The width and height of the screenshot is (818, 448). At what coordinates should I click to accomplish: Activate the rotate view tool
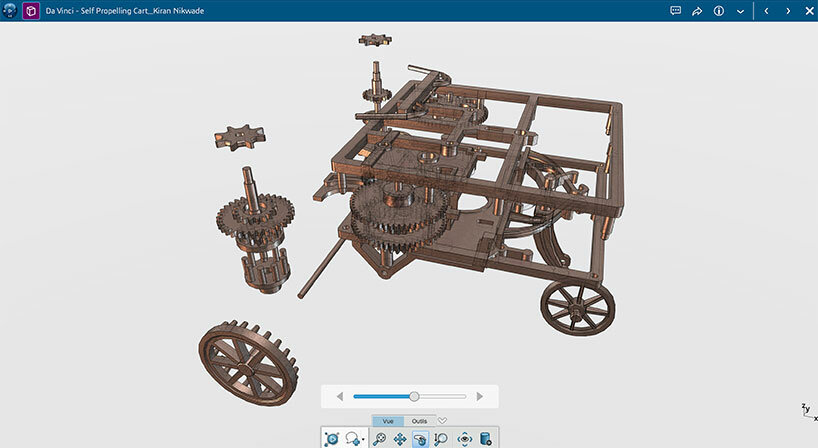pos(421,438)
